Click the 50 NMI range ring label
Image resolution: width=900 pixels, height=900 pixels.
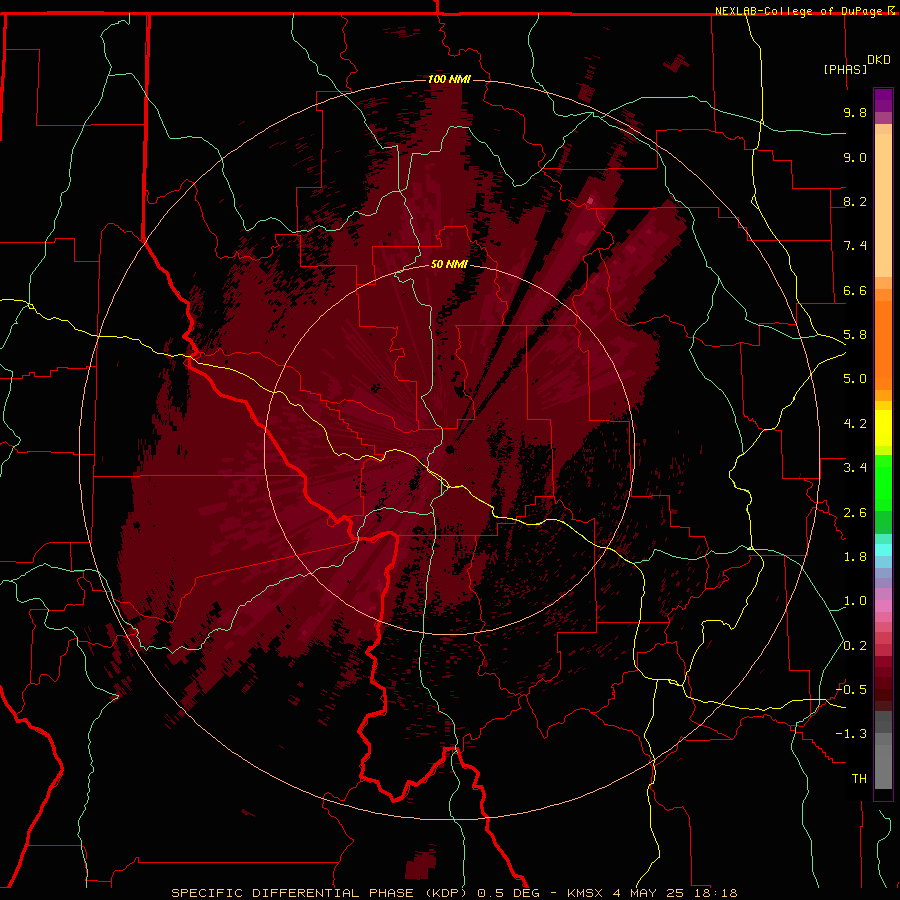[x=449, y=264]
